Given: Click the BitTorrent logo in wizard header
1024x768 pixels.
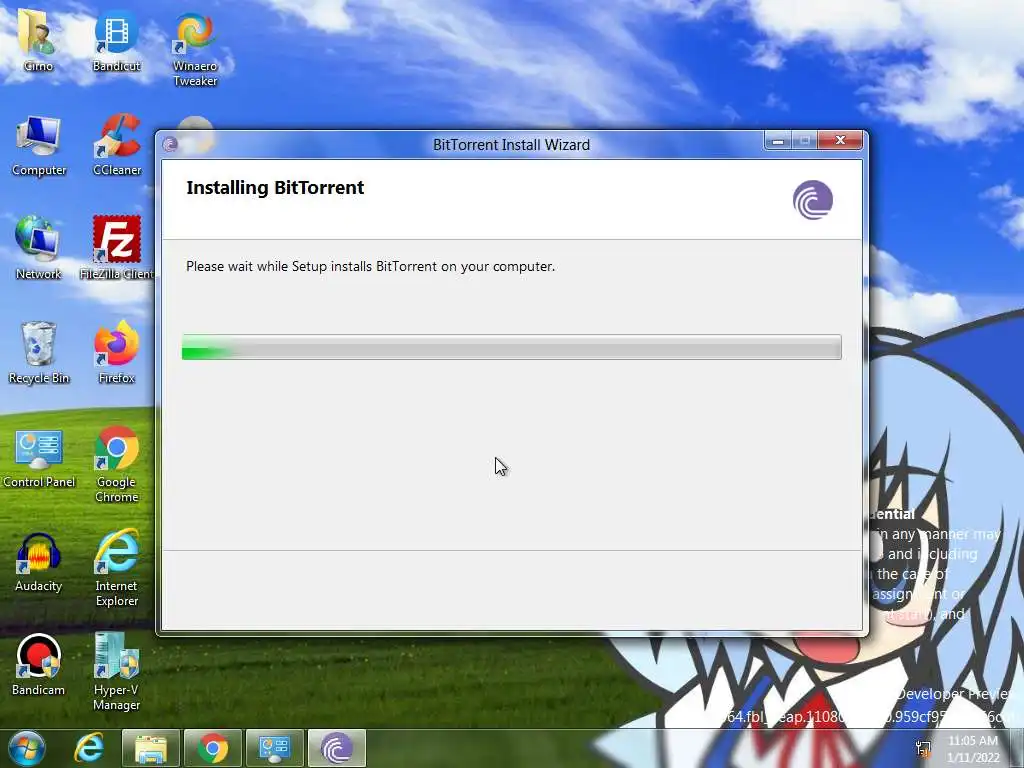Looking at the screenshot, I should tap(812, 200).
